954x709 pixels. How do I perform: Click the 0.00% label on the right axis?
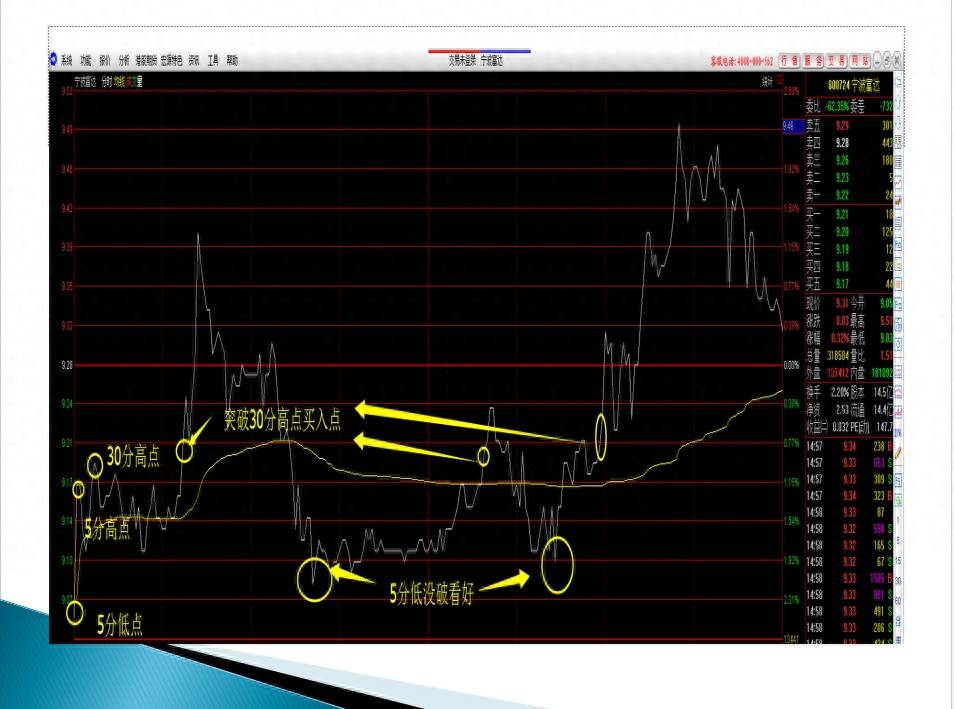click(792, 365)
